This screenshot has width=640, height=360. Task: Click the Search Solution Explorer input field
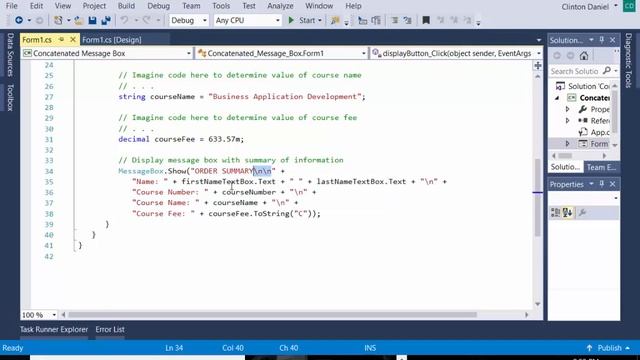tap(576, 71)
